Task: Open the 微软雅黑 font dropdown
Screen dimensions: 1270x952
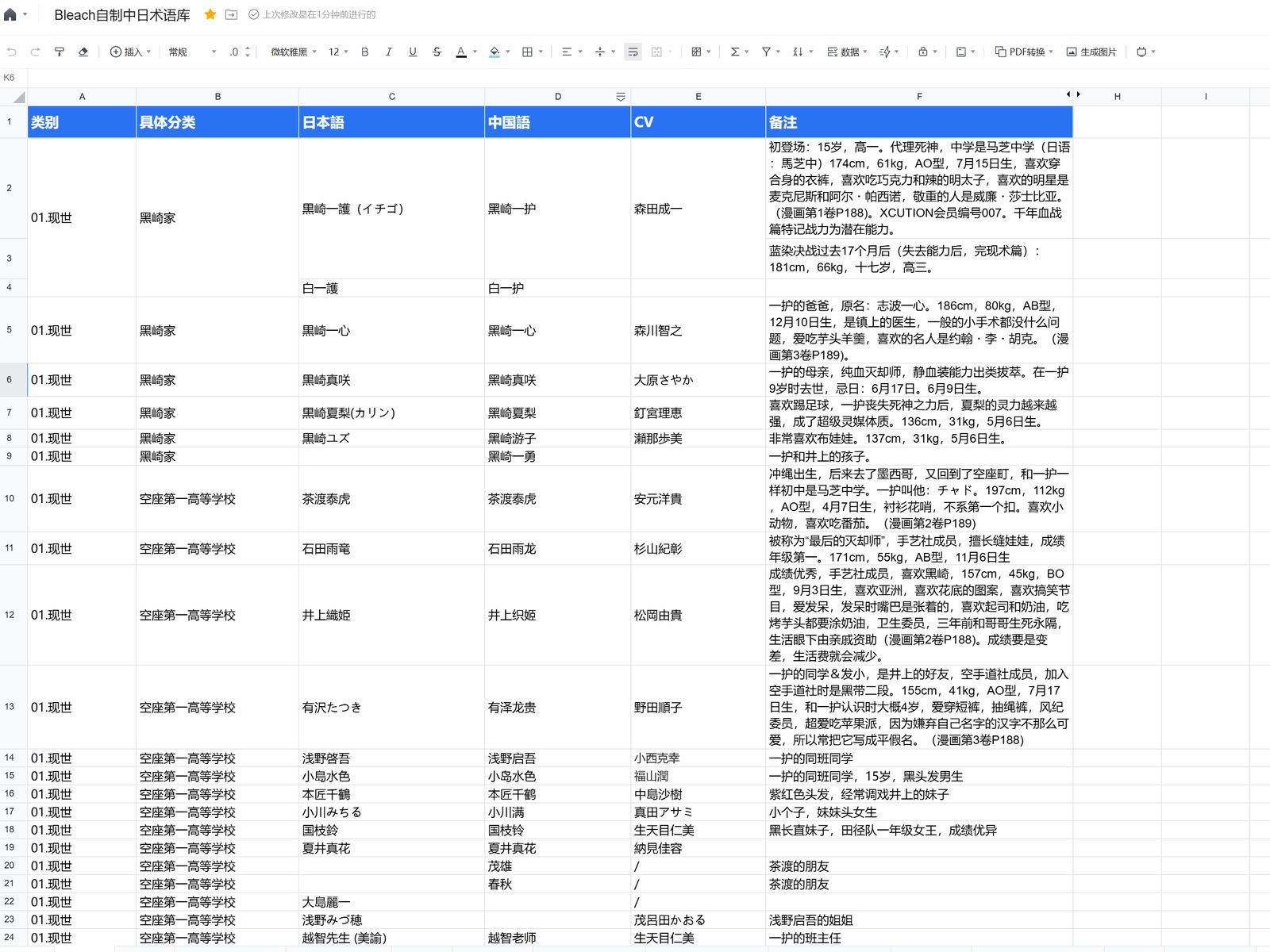Action: (294, 52)
